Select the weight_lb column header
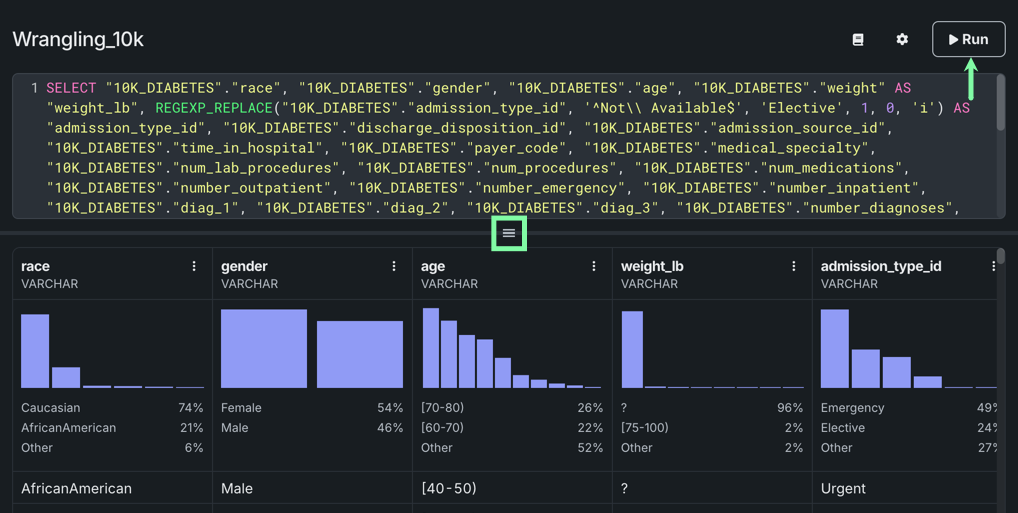The image size is (1018, 513). (652, 266)
